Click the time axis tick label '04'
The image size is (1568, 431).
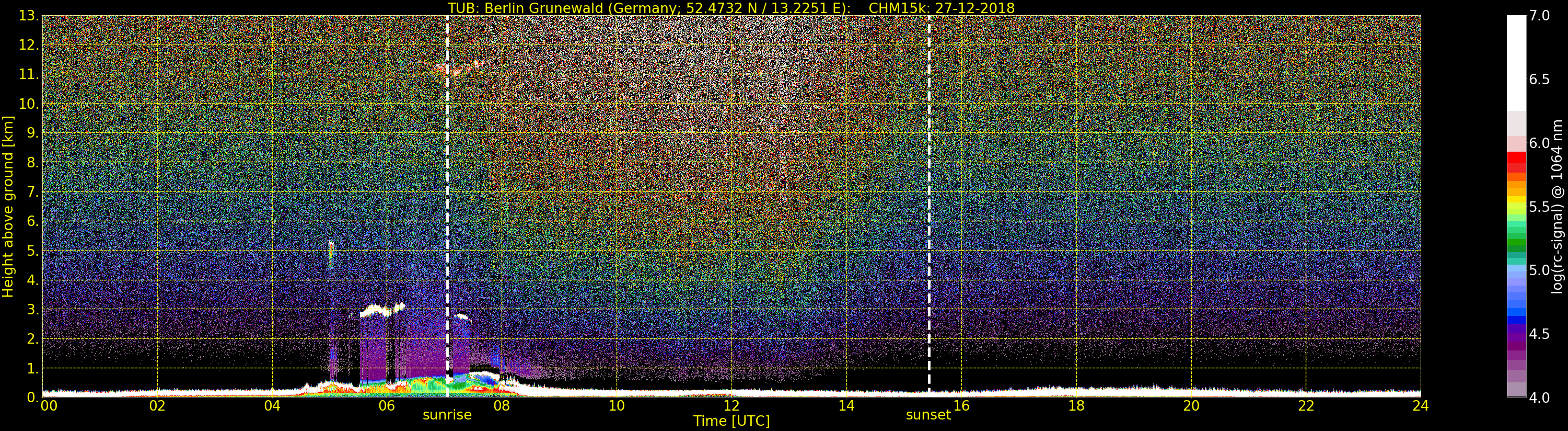(x=272, y=405)
